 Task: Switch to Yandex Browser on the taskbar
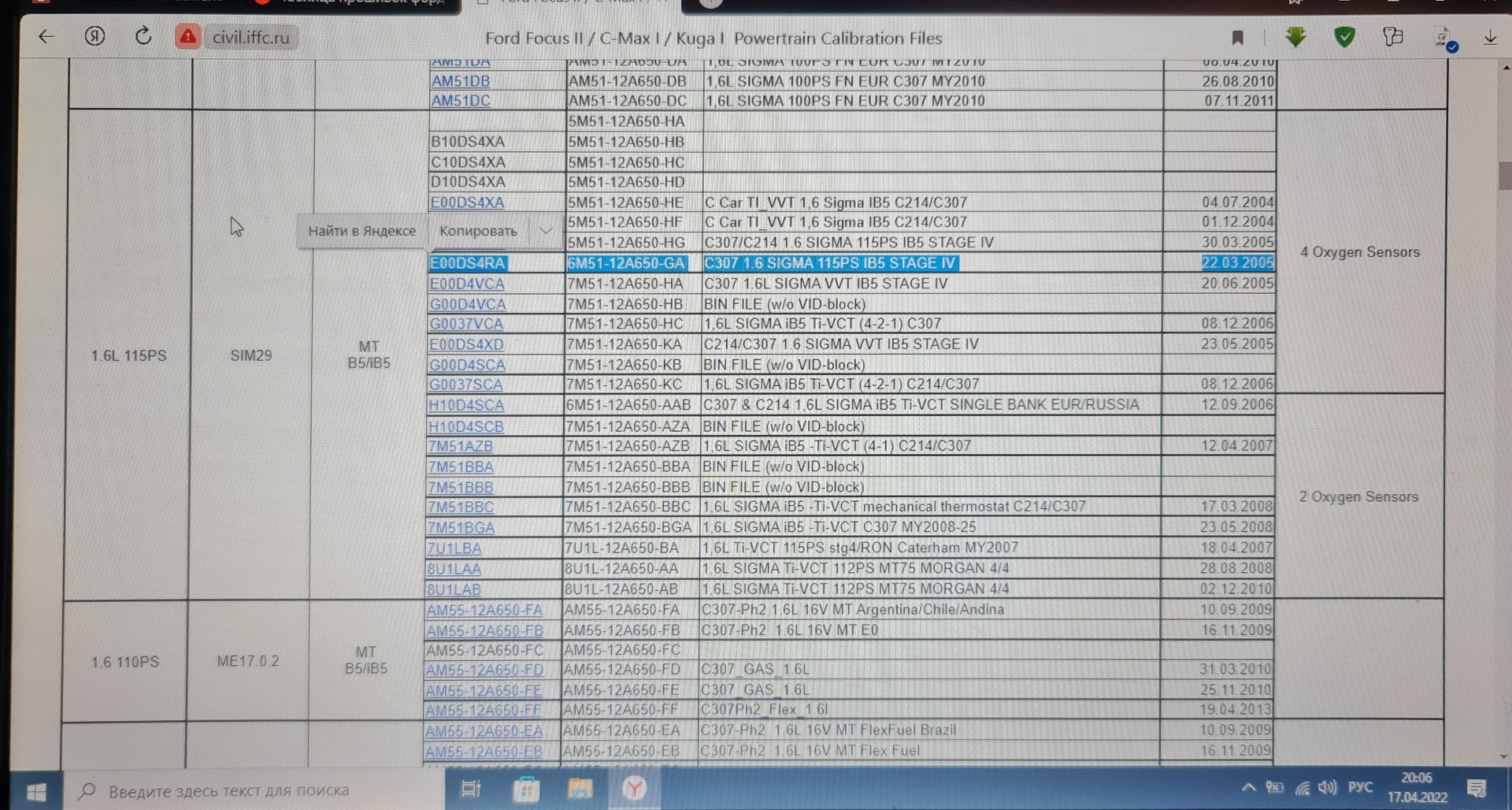[x=635, y=789]
